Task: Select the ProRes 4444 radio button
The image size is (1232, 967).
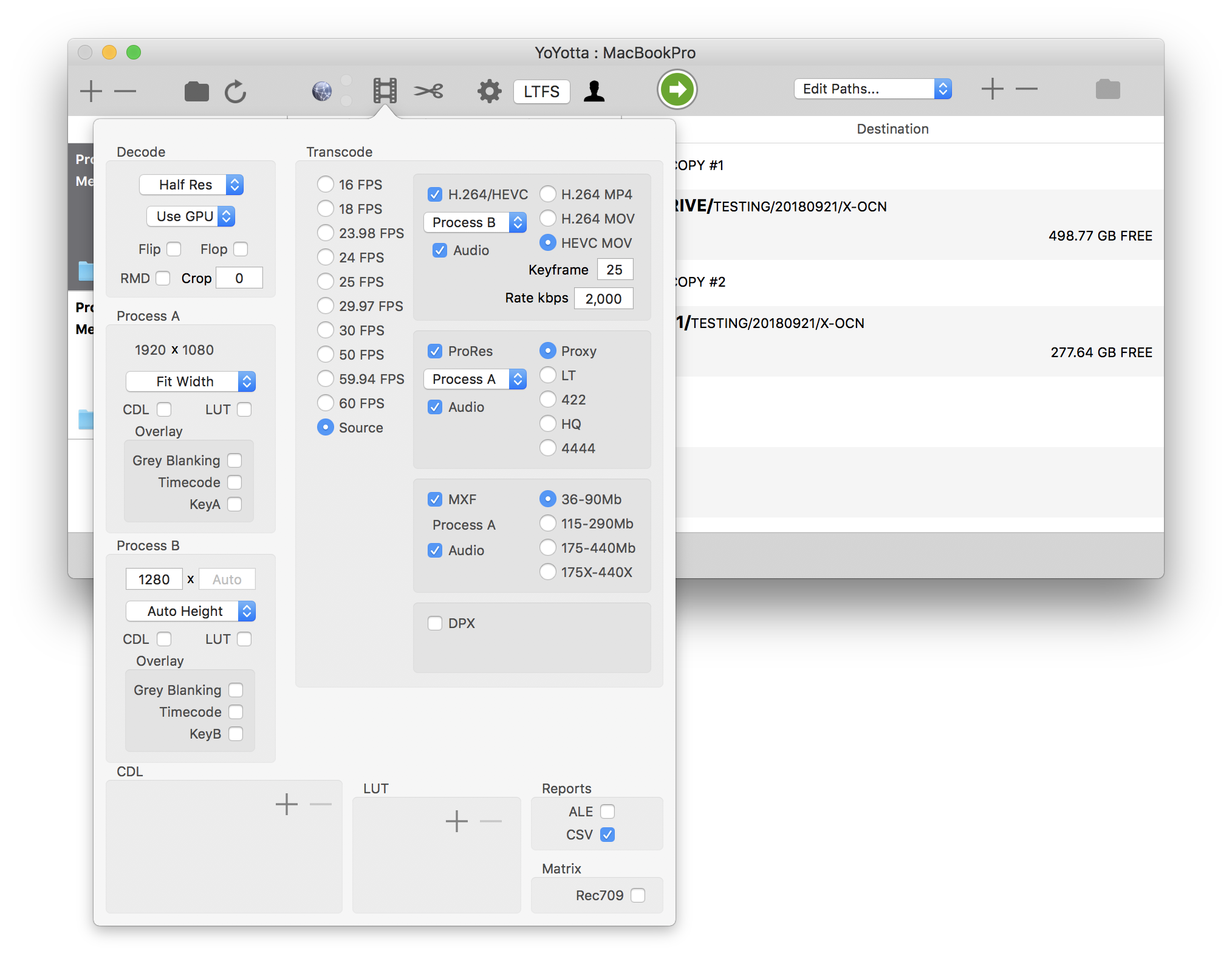Action: [x=548, y=448]
